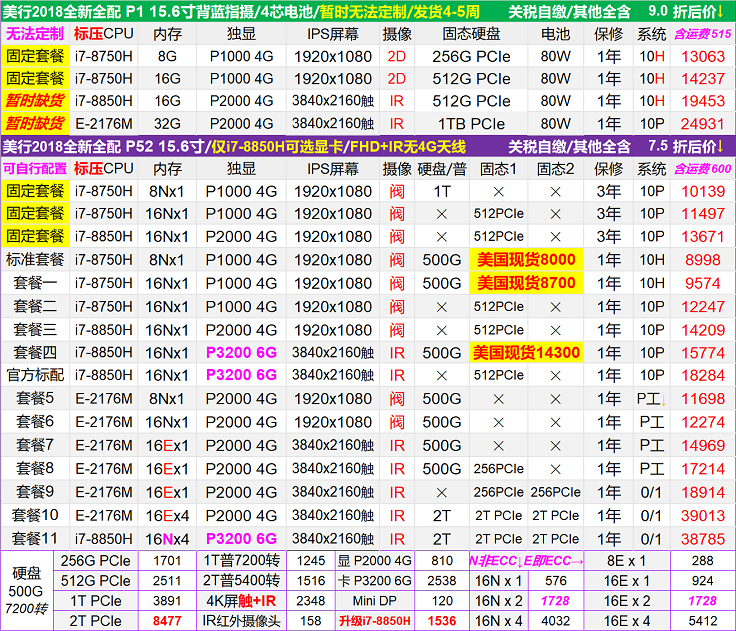This screenshot has height=631, width=736.
Task: Click the price 8998
Action: click(703, 260)
